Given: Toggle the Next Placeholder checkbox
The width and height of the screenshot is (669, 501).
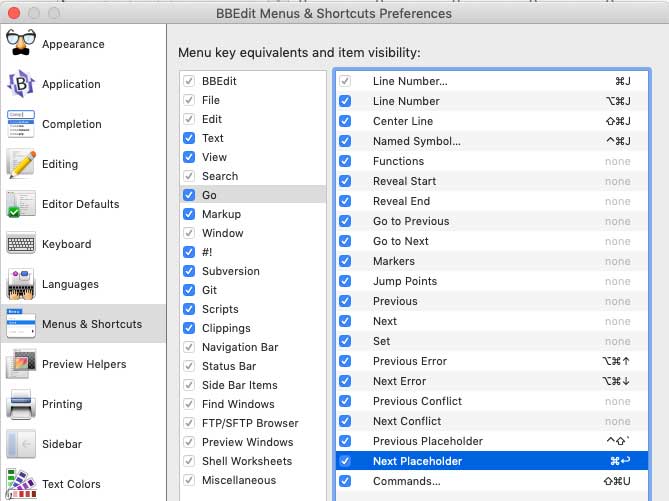Looking at the screenshot, I should [x=345, y=461].
